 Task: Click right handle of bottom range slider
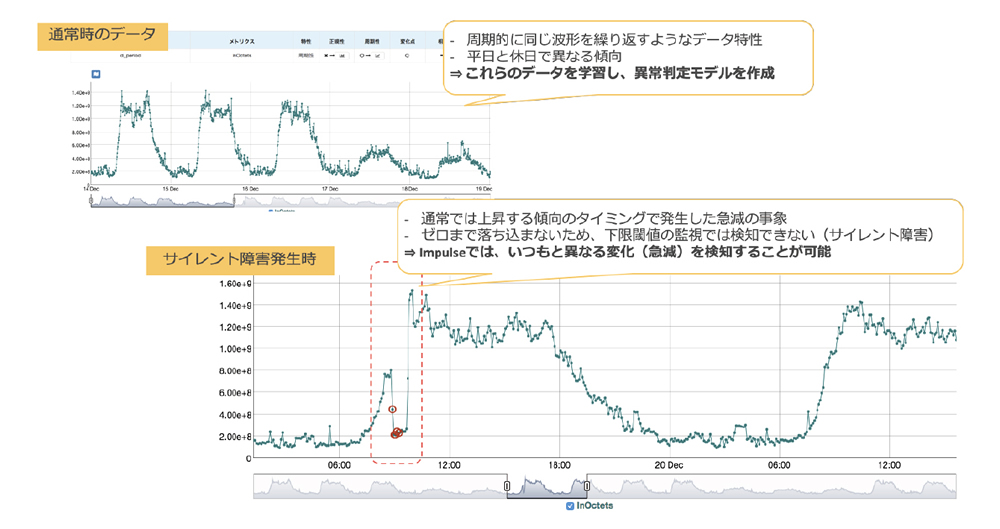coord(586,486)
